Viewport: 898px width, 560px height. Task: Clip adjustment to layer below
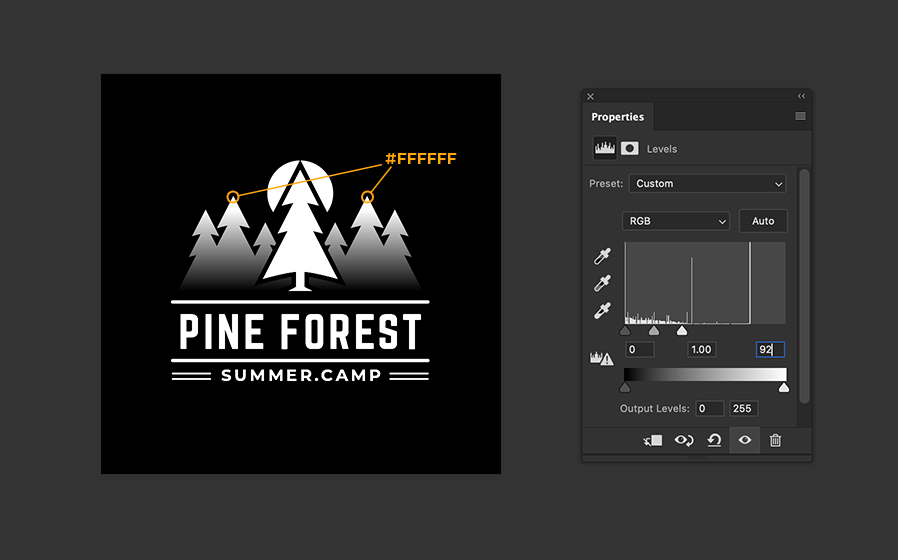pos(652,440)
